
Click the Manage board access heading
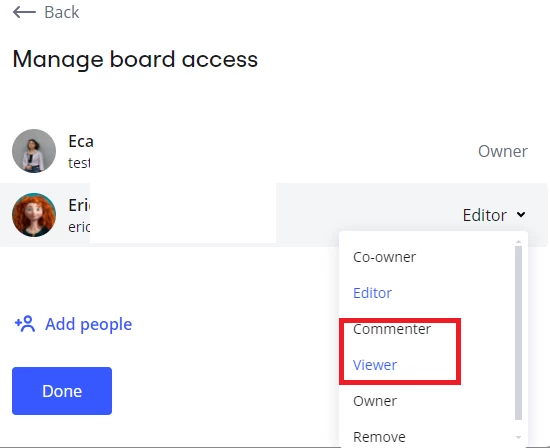click(135, 59)
